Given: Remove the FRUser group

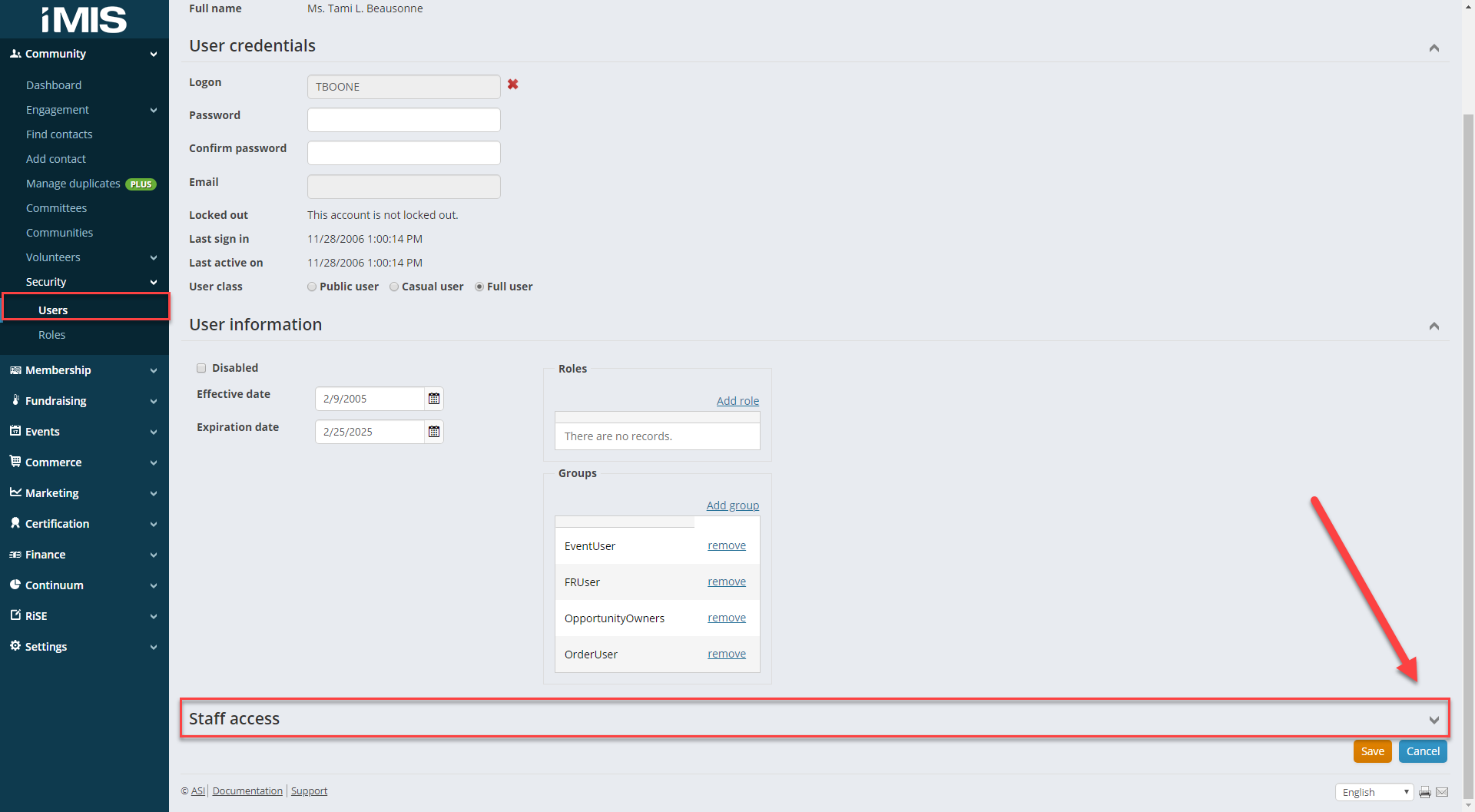Looking at the screenshot, I should coord(726,582).
